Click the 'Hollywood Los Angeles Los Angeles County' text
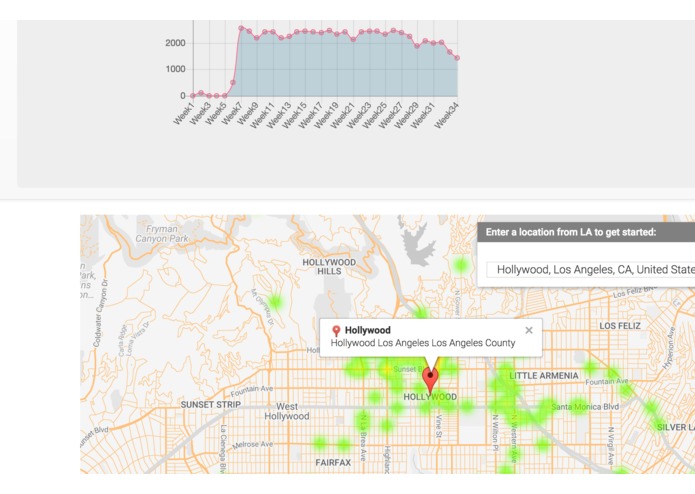Screen dimensions: 695x494 [x=423, y=343]
